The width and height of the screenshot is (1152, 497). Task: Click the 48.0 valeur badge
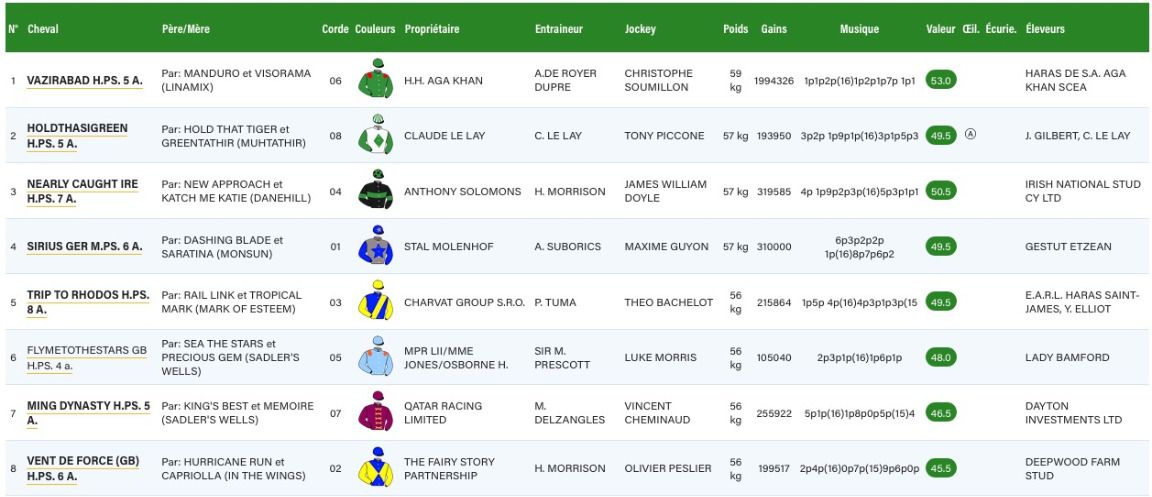[940, 357]
